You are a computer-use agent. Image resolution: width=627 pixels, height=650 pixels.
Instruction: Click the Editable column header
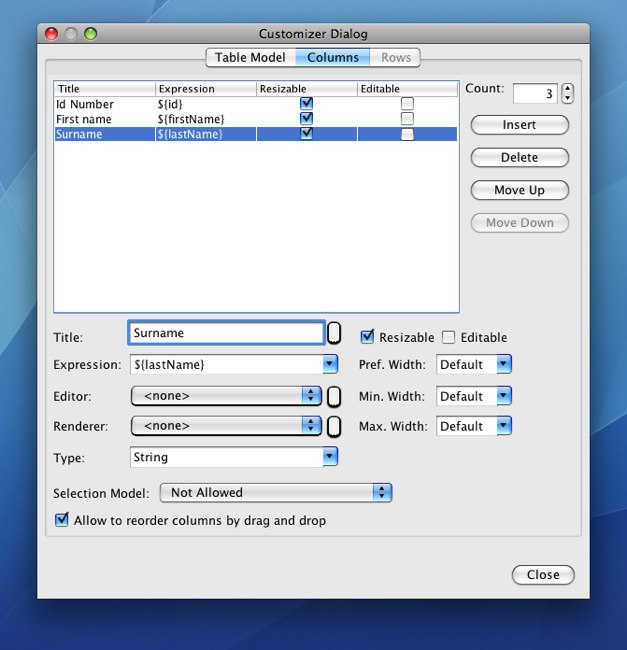[408, 89]
